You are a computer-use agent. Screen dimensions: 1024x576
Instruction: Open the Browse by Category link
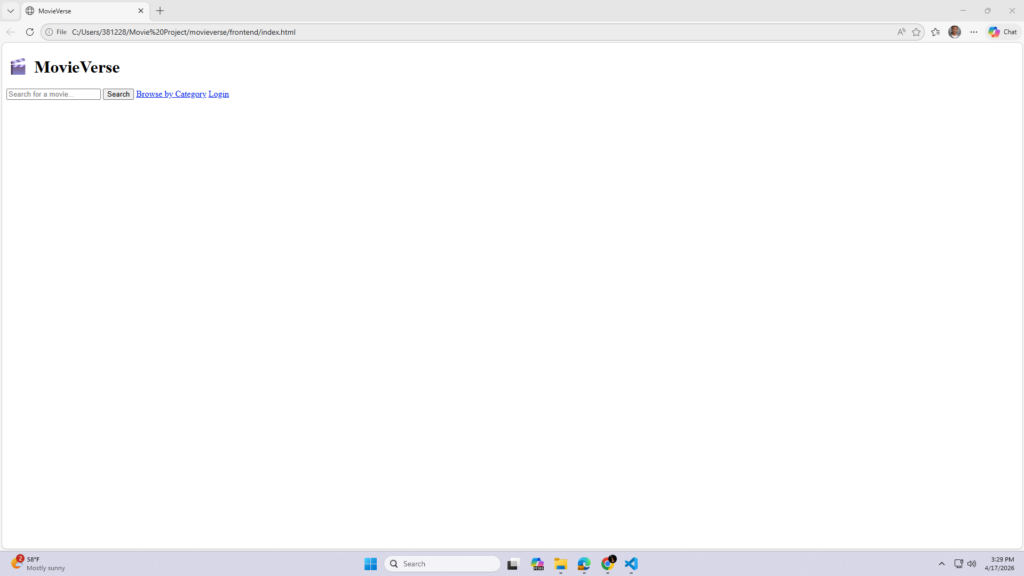tap(171, 94)
